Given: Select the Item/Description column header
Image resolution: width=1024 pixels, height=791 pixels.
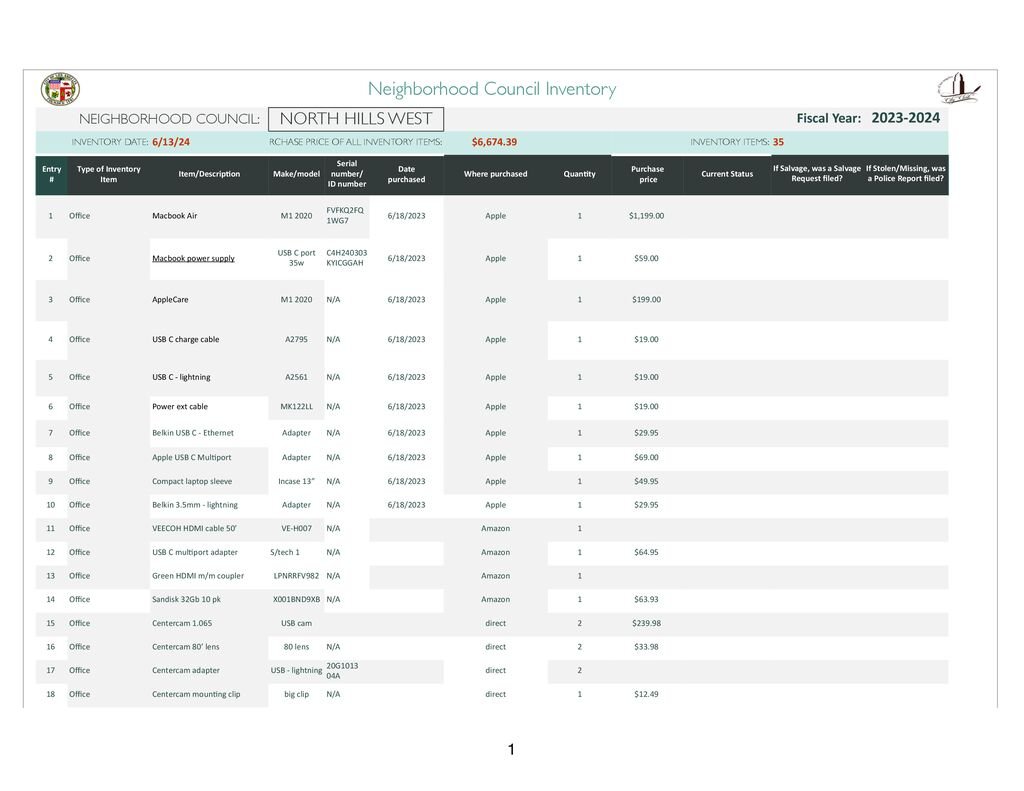Looking at the screenshot, I should tap(209, 174).
